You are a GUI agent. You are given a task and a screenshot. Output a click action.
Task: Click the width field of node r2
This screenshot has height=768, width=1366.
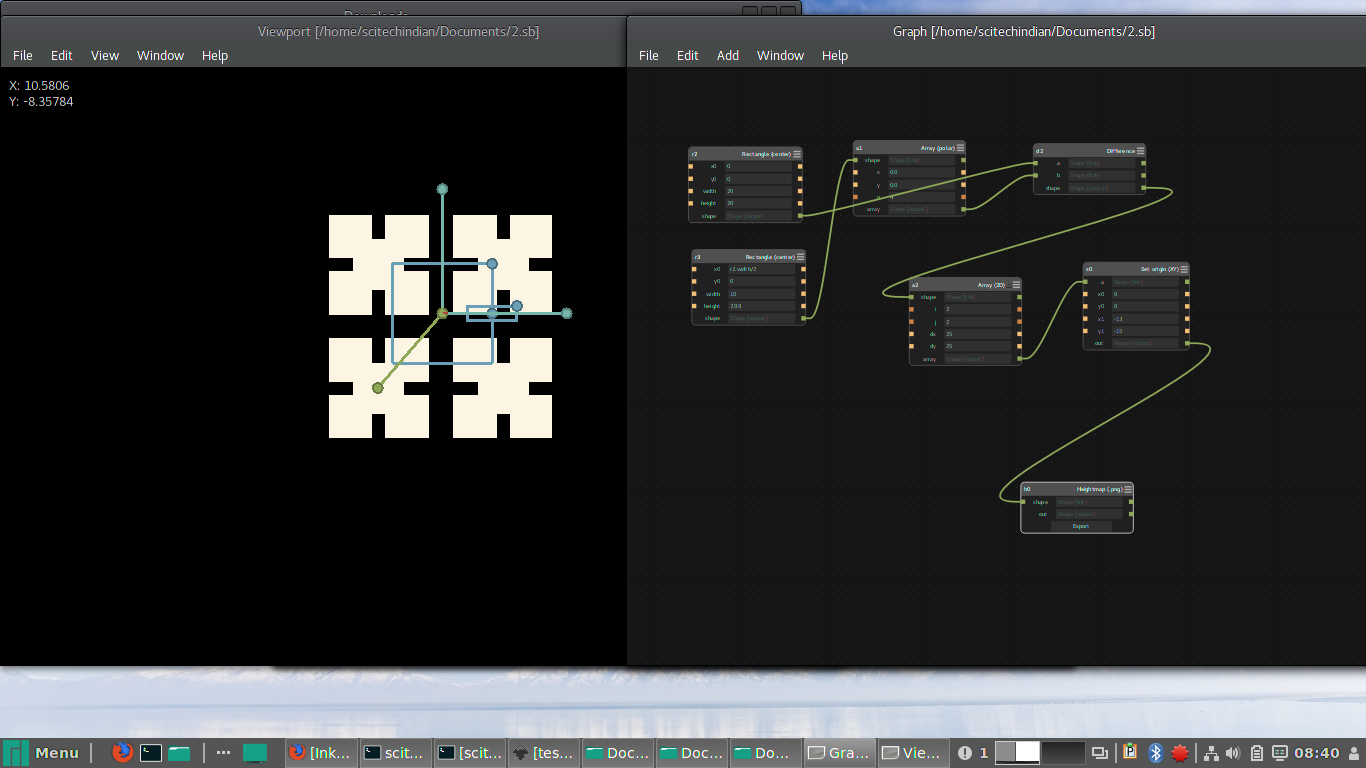758,191
